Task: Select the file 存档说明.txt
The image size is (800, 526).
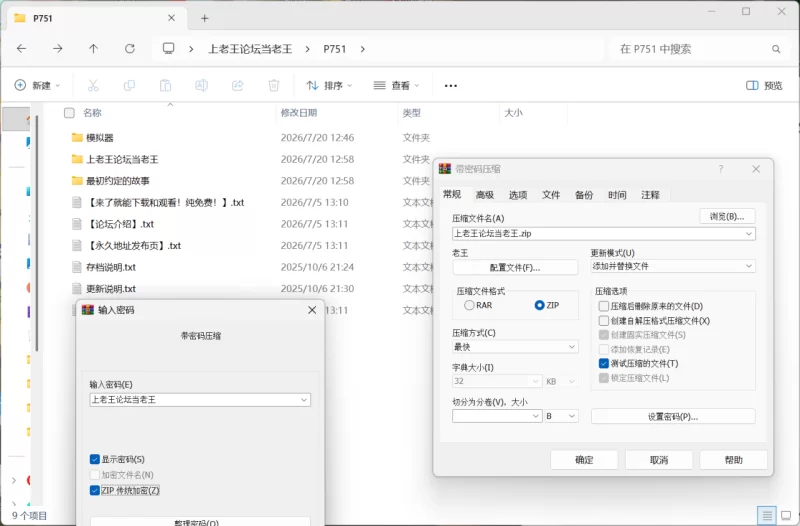Action: (104, 267)
